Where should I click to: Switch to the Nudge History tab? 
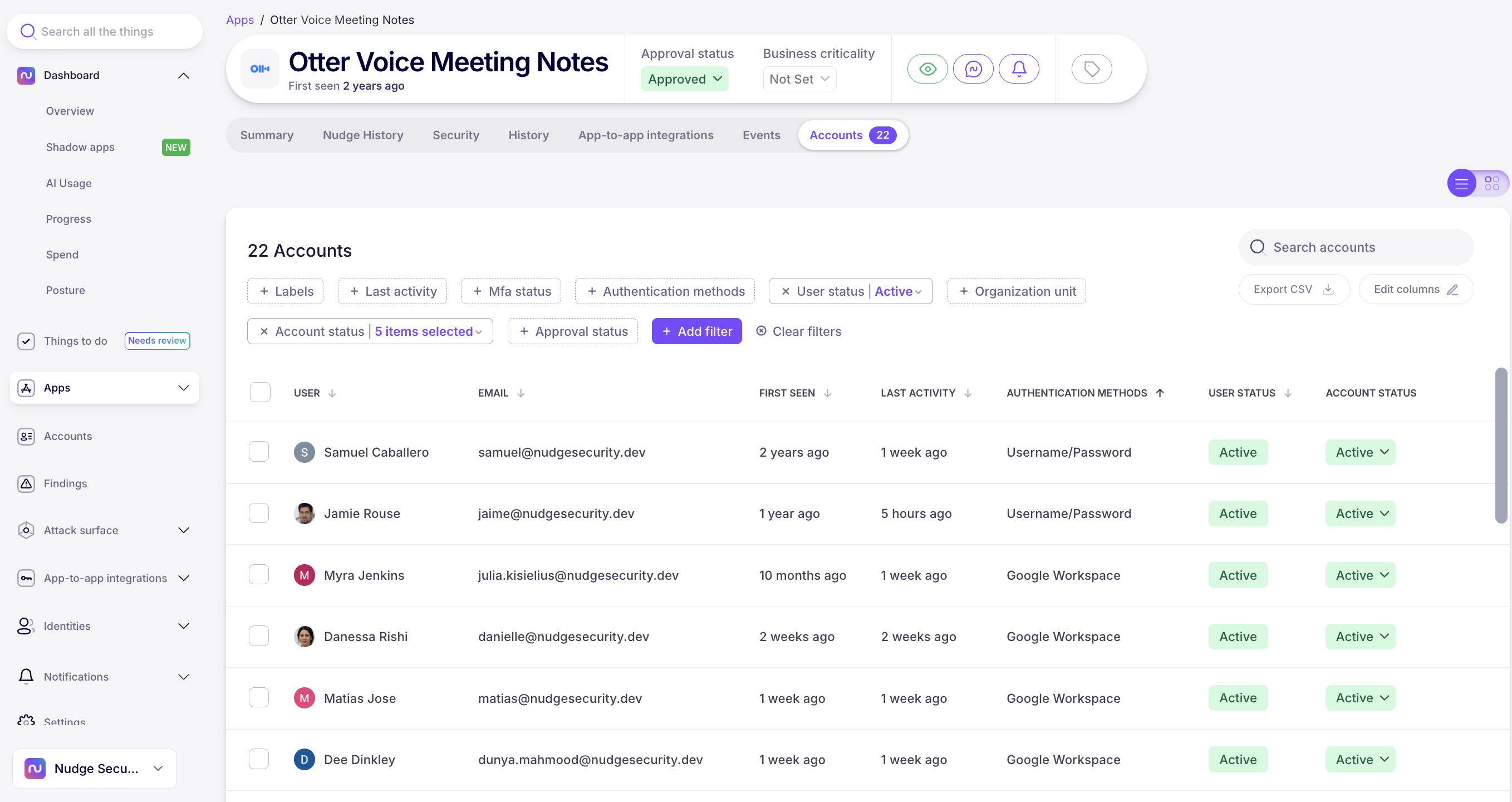[363, 135]
